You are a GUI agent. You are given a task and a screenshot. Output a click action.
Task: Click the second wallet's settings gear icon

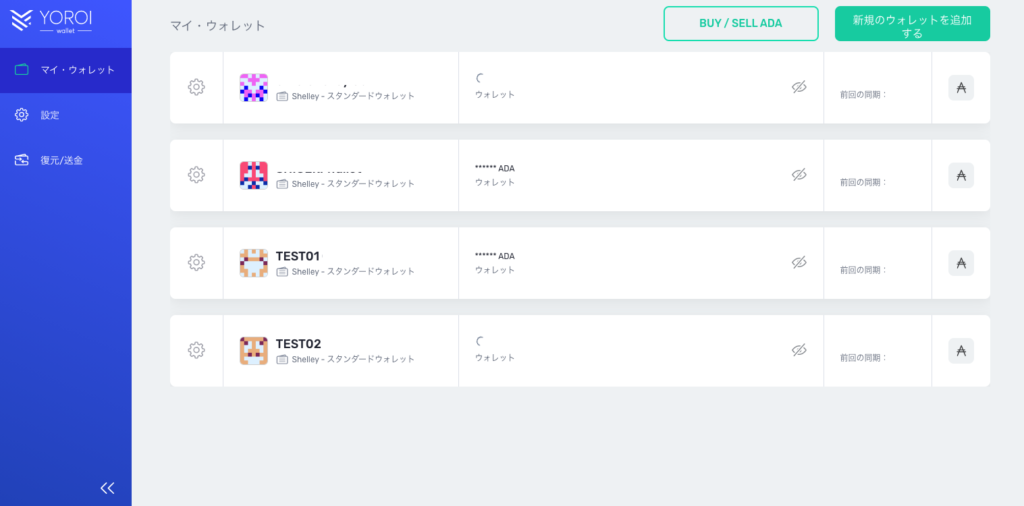point(196,175)
